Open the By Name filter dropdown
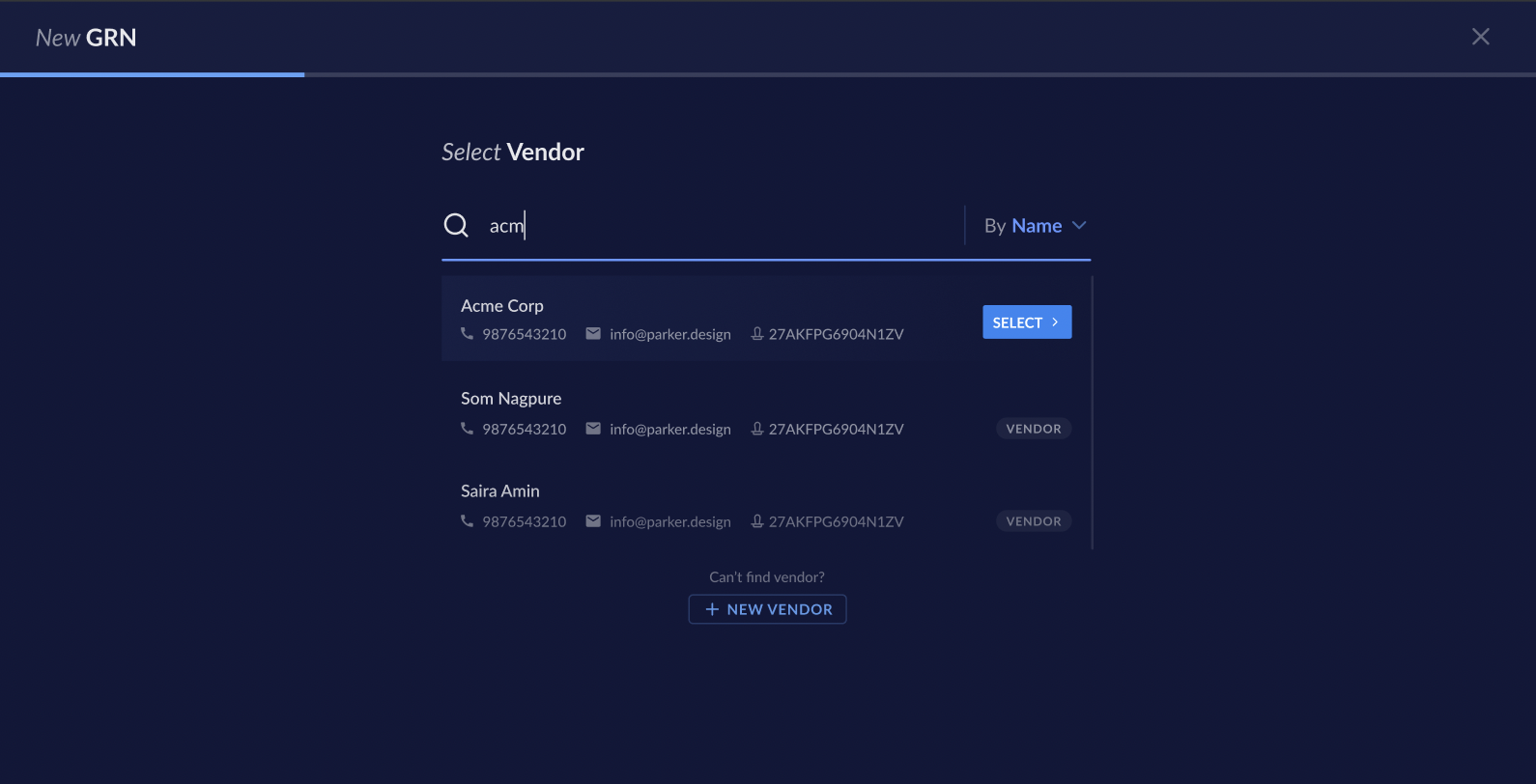Image resolution: width=1536 pixels, height=784 pixels. [1035, 225]
